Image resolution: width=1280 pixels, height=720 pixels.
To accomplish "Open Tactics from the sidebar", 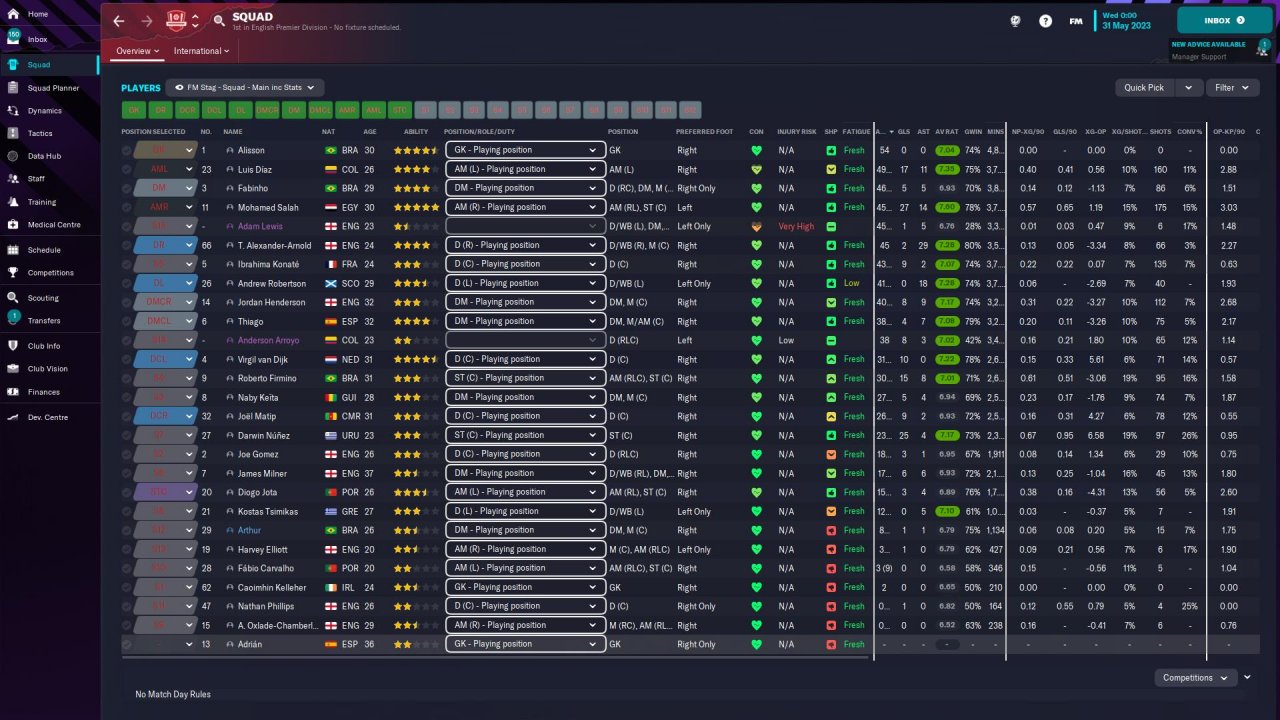I will [40, 133].
